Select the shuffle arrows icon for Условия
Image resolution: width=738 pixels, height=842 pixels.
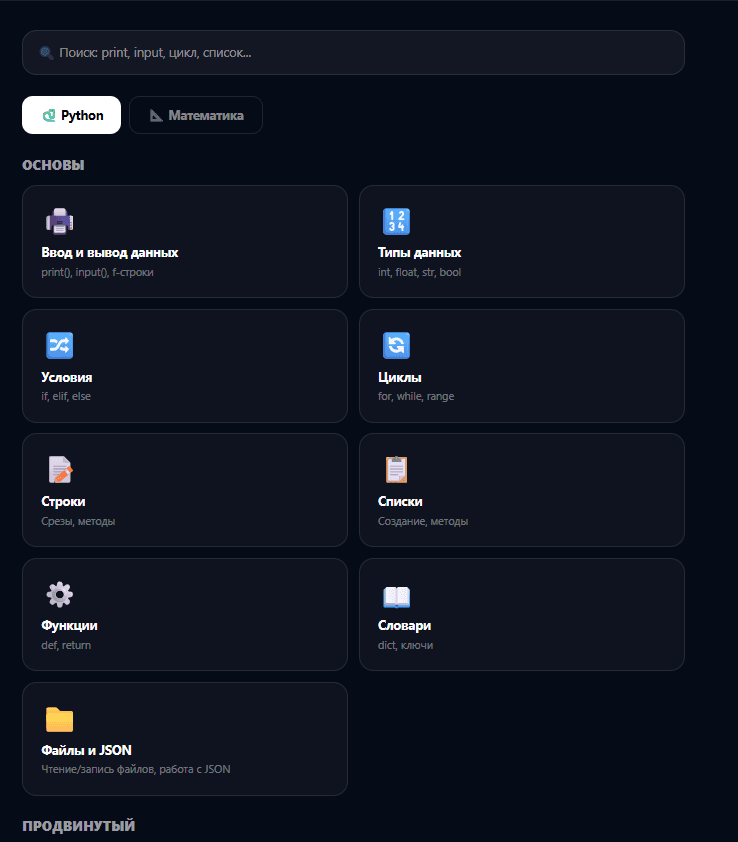(59, 346)
